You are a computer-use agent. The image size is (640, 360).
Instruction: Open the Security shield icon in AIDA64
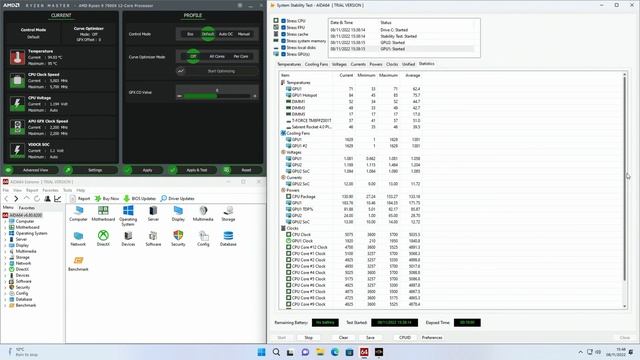178,236
